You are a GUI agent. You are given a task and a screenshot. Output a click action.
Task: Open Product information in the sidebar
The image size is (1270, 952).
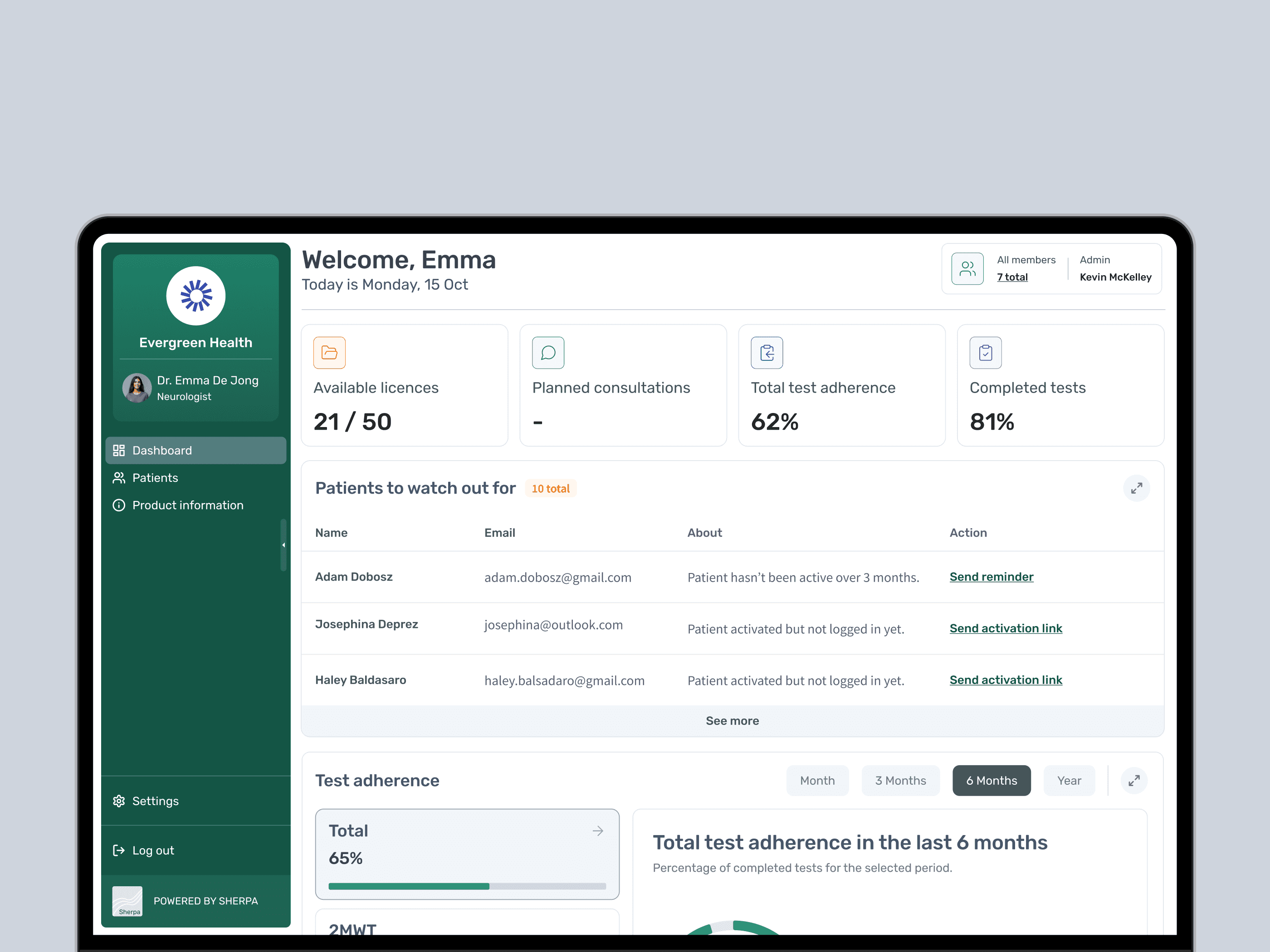coord(196,505)
